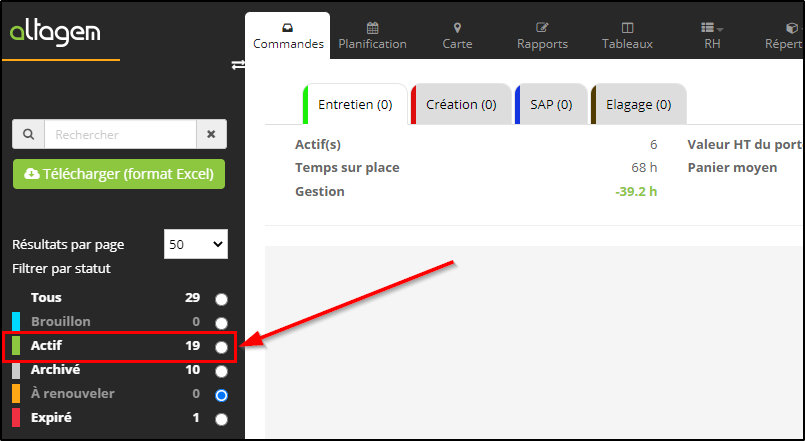Viewport: 805px width, 441px height.
Task: Click the Tableaux columns icon
Action: (x=627, y=27)
